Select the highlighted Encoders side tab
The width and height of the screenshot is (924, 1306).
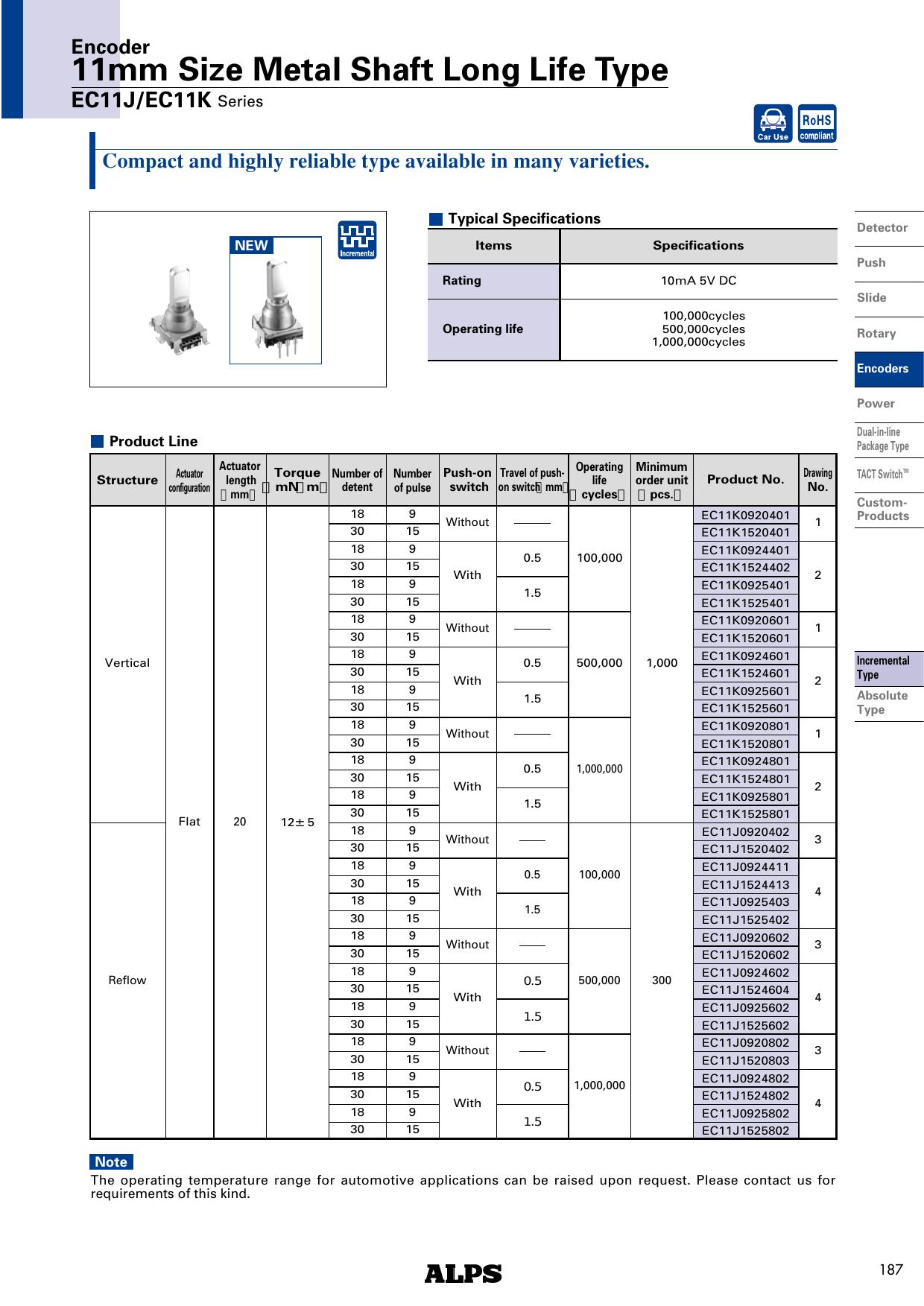pos(883,369)
